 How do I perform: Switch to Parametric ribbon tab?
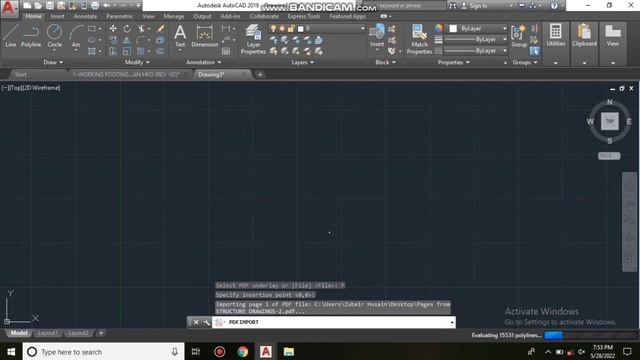119,16
